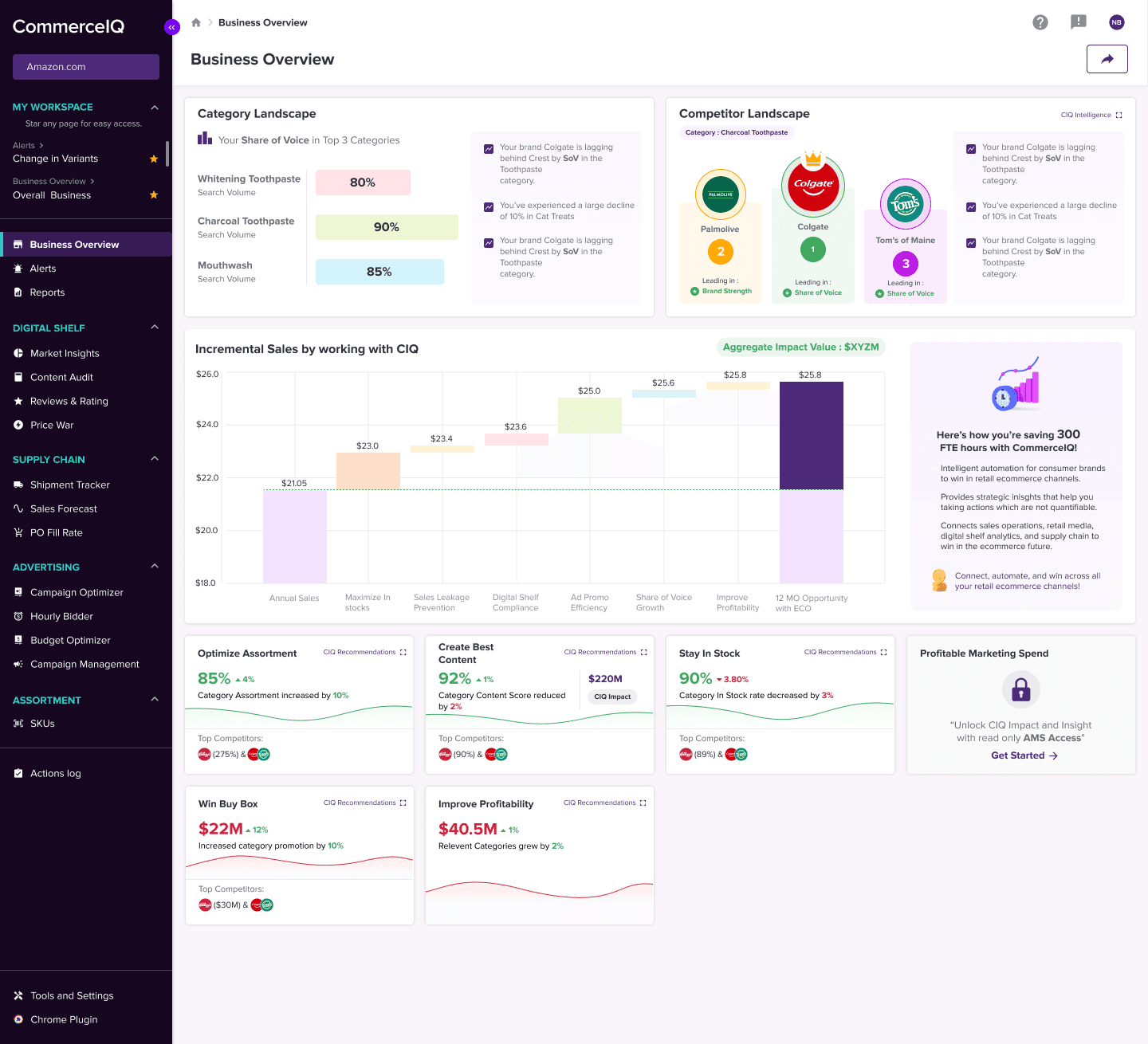
Task: Collapse the sidebar with the purple chevron button
Action: tap(171, 27)
